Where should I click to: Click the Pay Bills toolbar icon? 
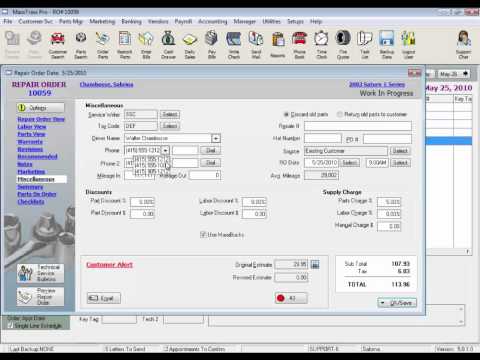(212, 45)
